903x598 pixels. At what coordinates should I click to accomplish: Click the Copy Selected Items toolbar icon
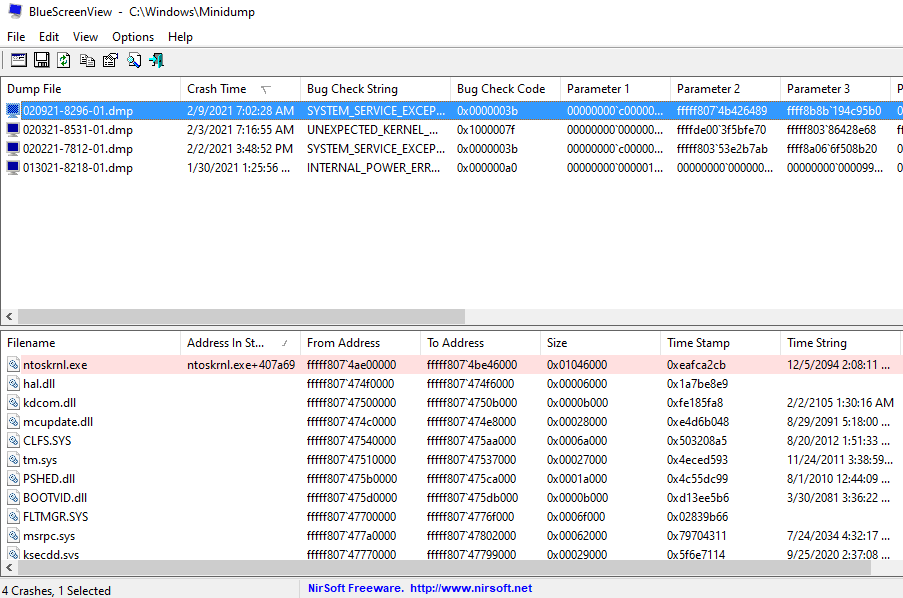87,60
